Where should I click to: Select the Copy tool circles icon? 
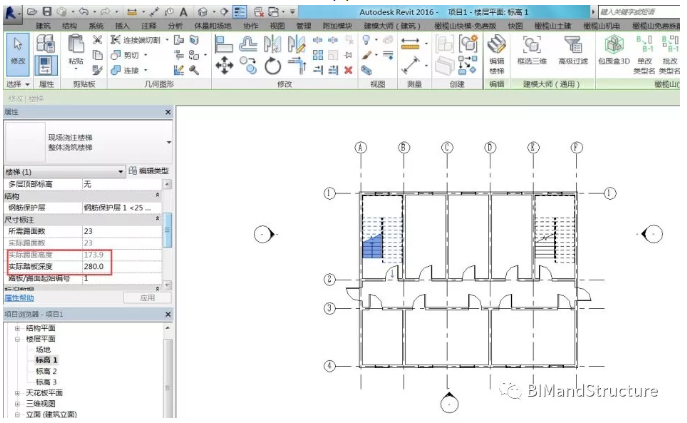pos(248,66)
